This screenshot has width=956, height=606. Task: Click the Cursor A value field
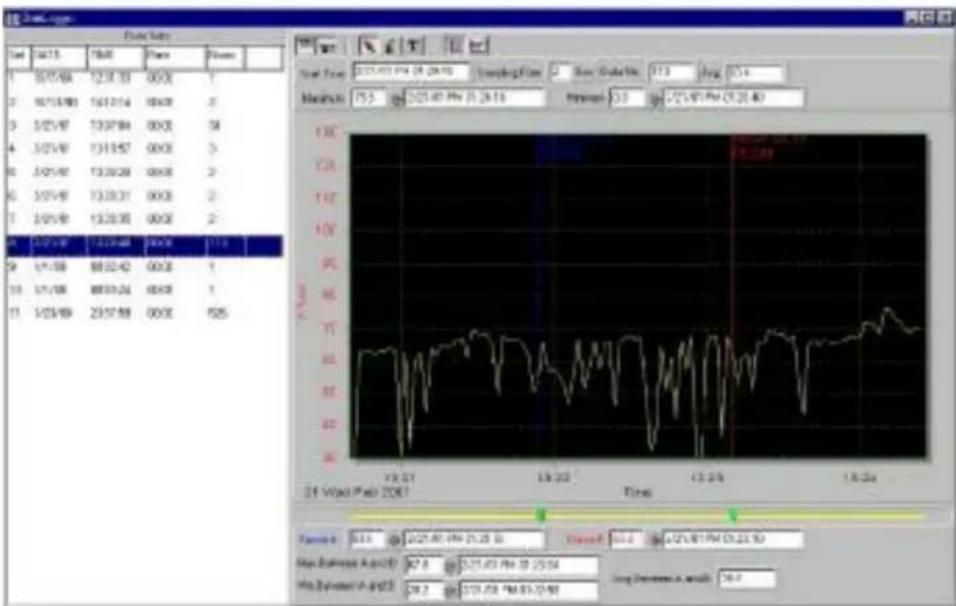click(x=368, y=539)
